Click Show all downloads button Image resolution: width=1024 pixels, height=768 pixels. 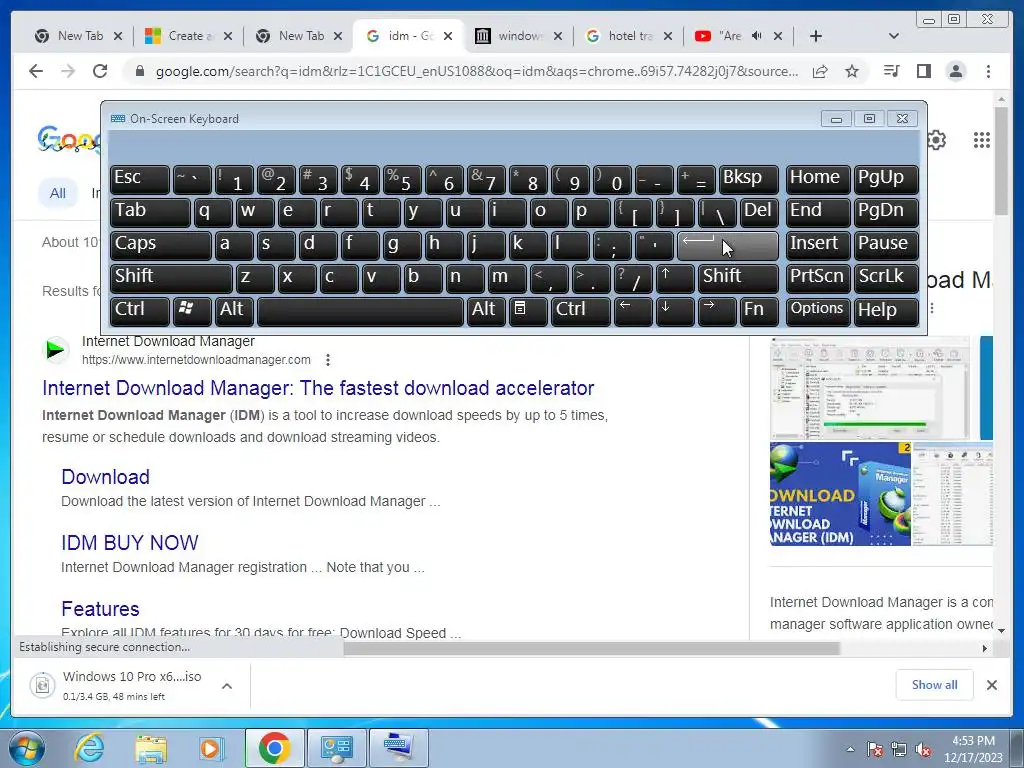point(935,685)
